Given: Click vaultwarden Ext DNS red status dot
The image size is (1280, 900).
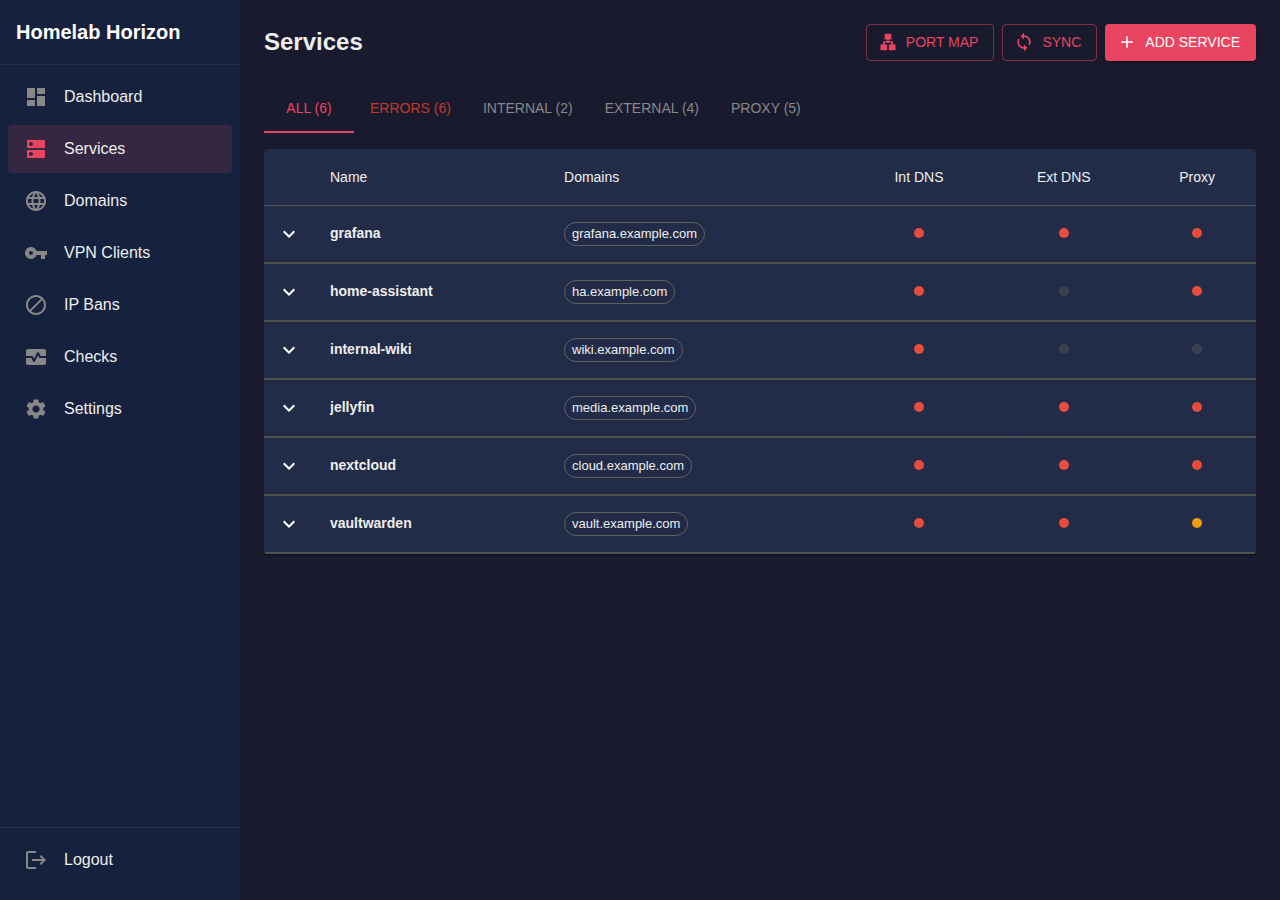Looking at the screenshot, I should [1064, 523].
